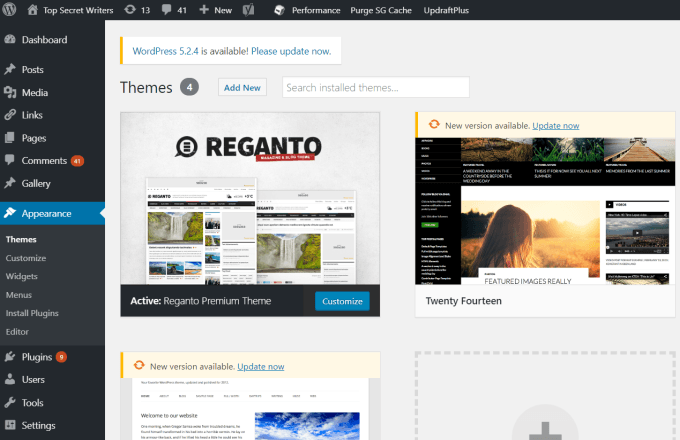Click the plus icon next to New

(204, 10)
